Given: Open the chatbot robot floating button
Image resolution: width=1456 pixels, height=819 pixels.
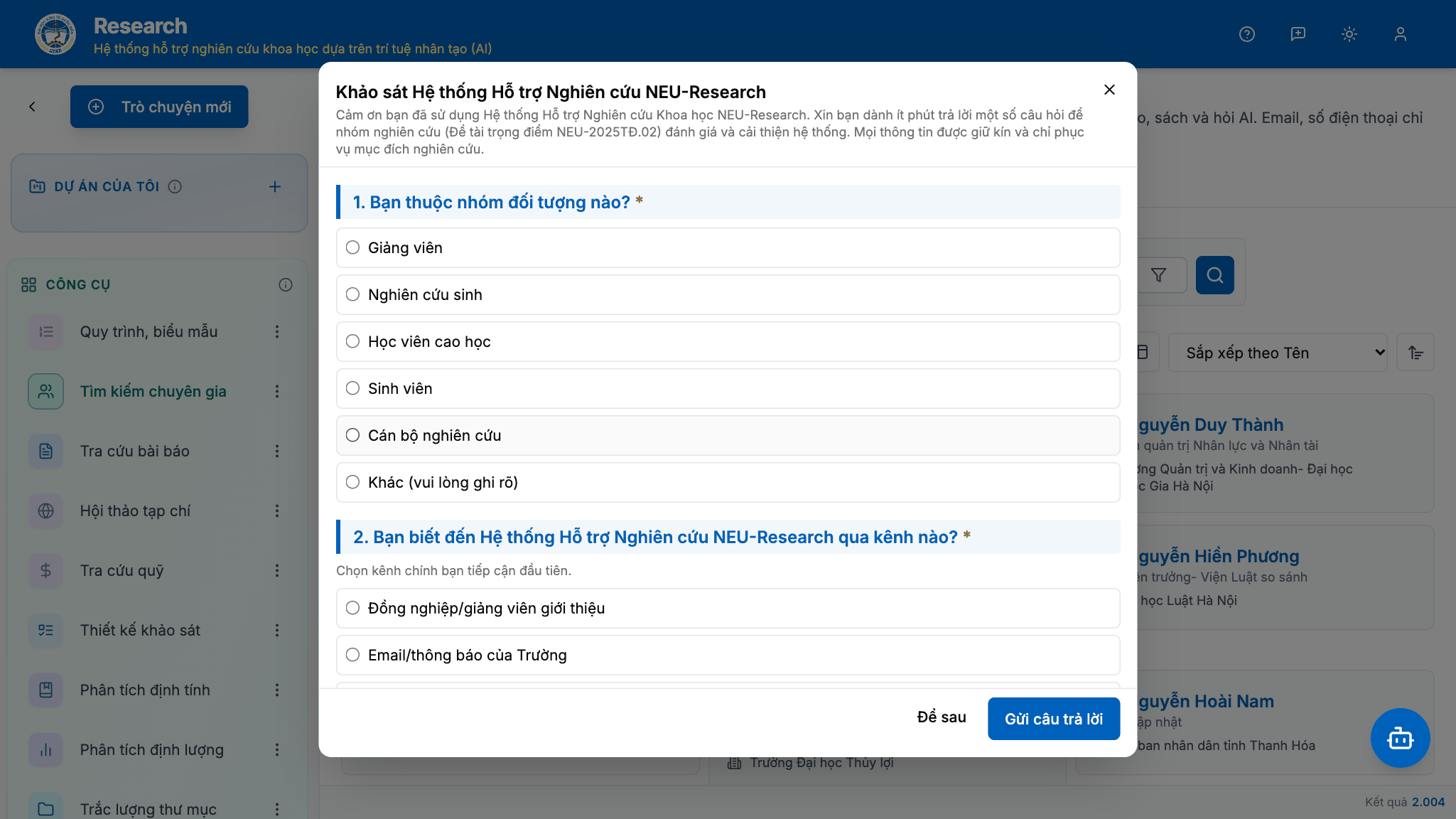Looking at the screenshot, I should [1400, 738].
